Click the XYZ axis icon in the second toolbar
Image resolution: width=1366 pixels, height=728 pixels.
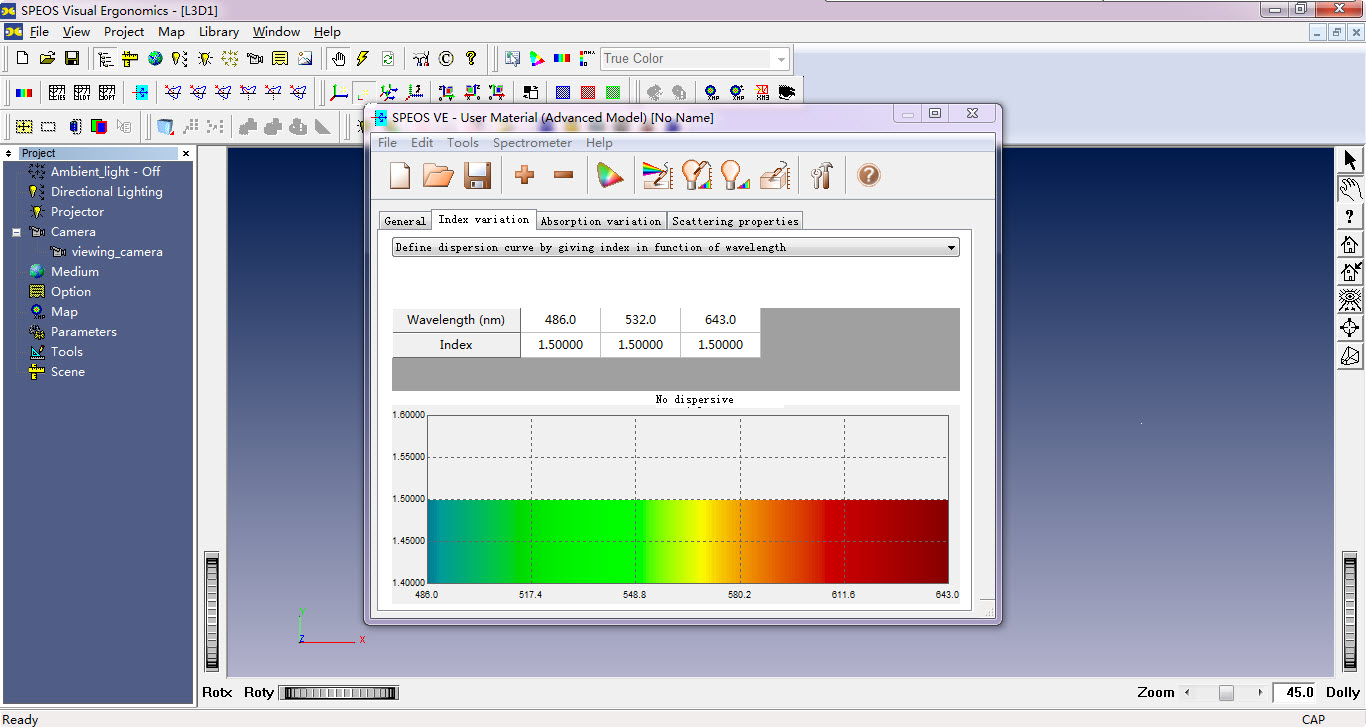pyautogui.click(x=340, y=93)
